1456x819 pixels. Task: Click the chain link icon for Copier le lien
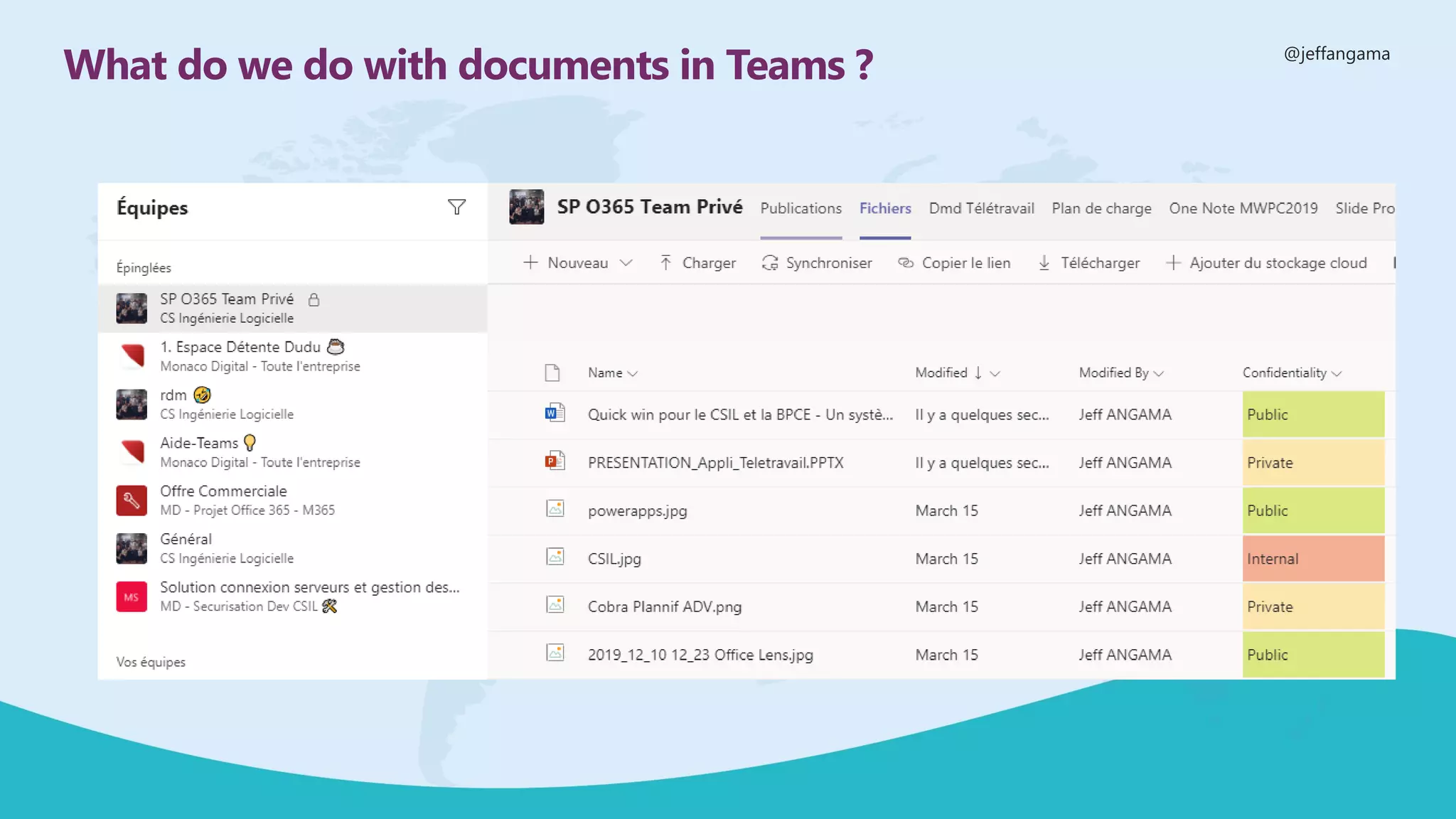[905, 262]
